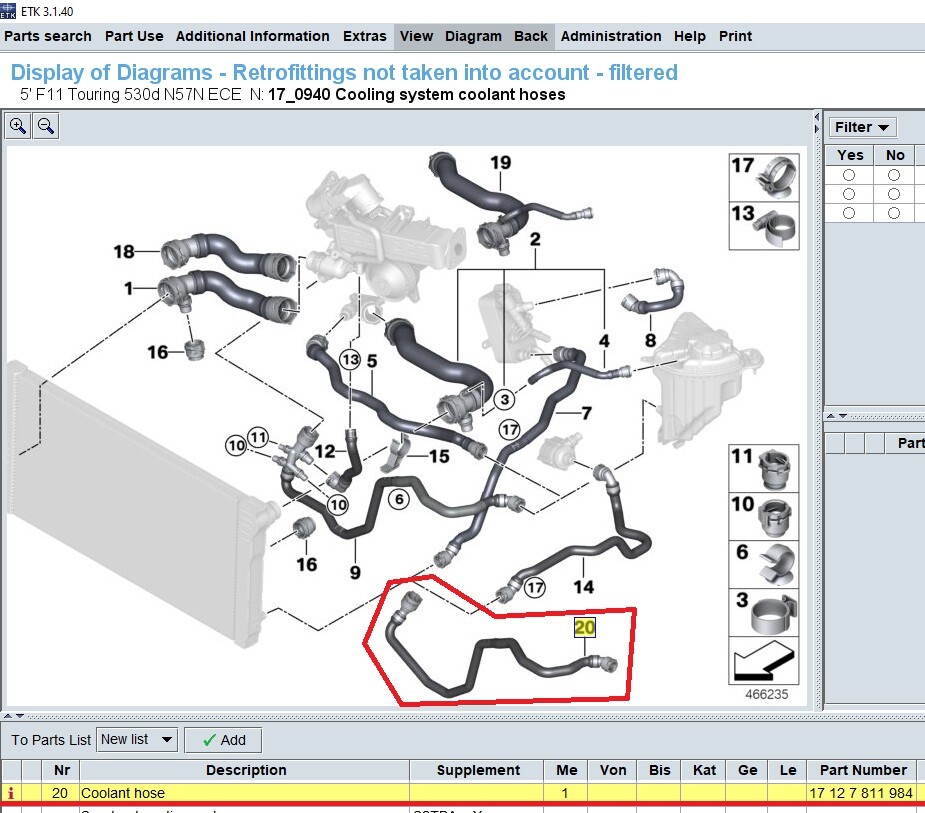Open the Additional Information menu

pyautogui.click(x=252, y=36)
